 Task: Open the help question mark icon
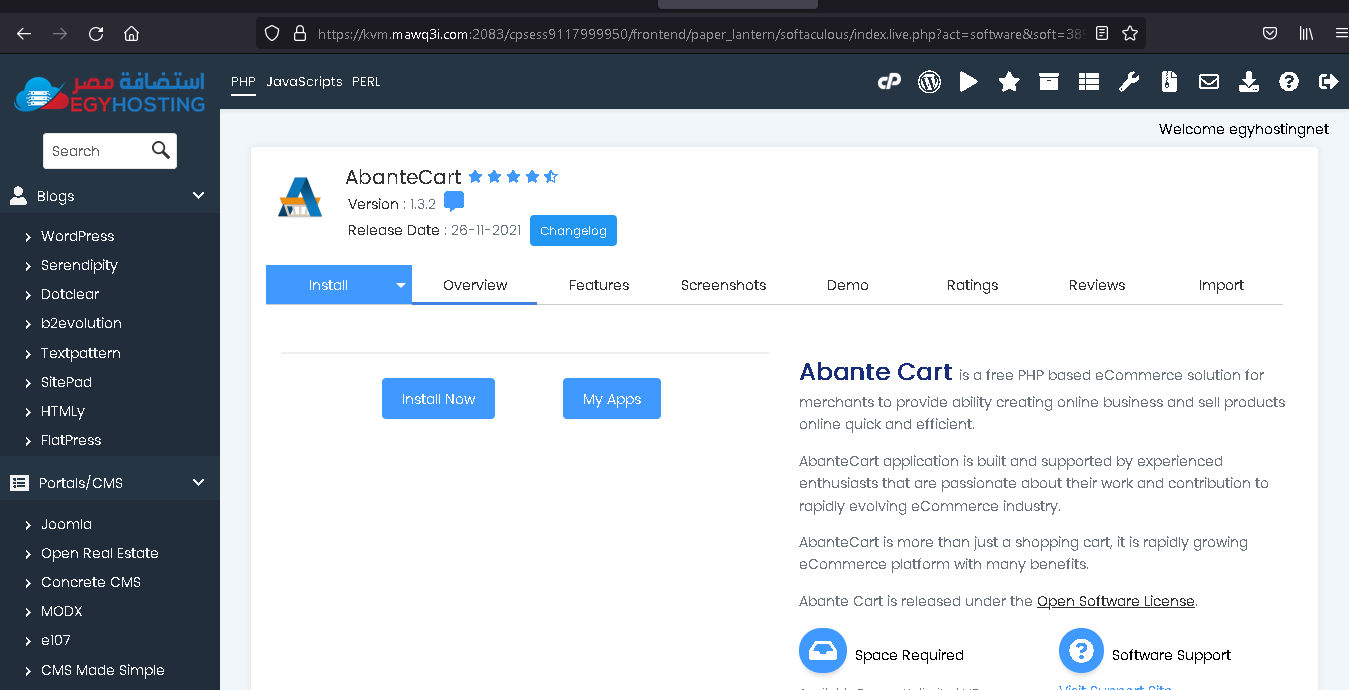[x=1289, y=82]
